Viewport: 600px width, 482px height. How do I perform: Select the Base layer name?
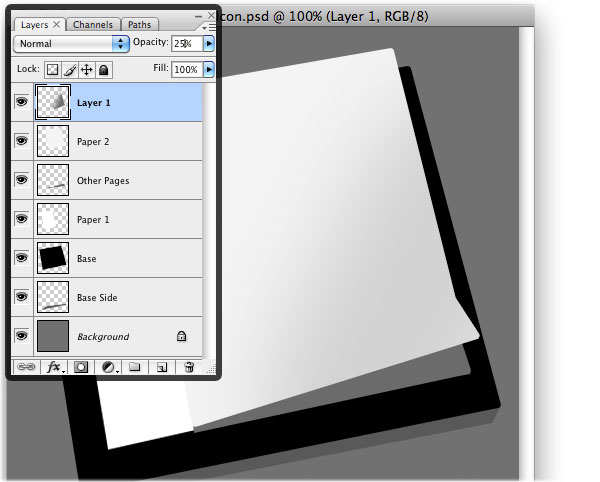point(86,259)
